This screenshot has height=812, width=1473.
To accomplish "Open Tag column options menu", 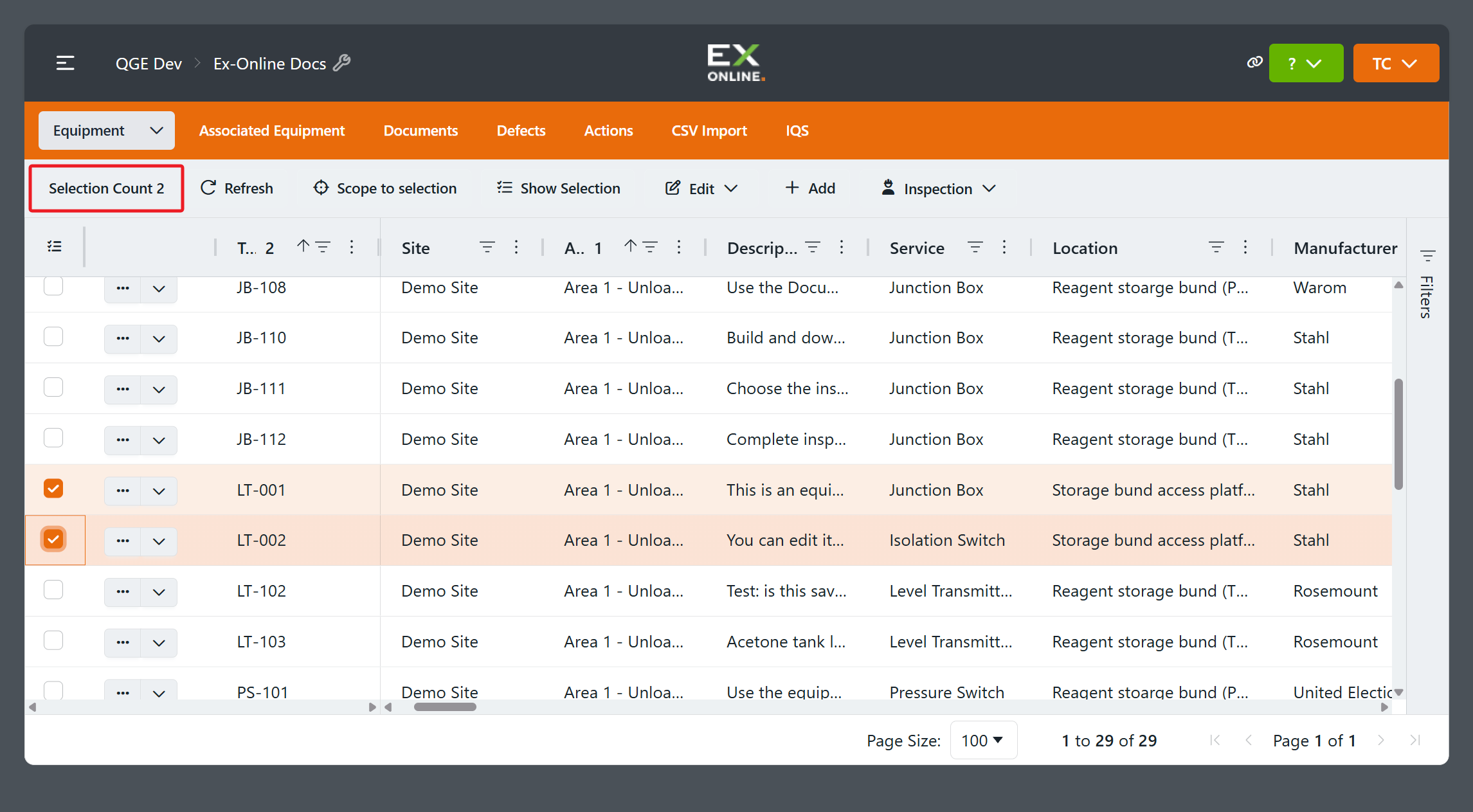I will point(352,247).
